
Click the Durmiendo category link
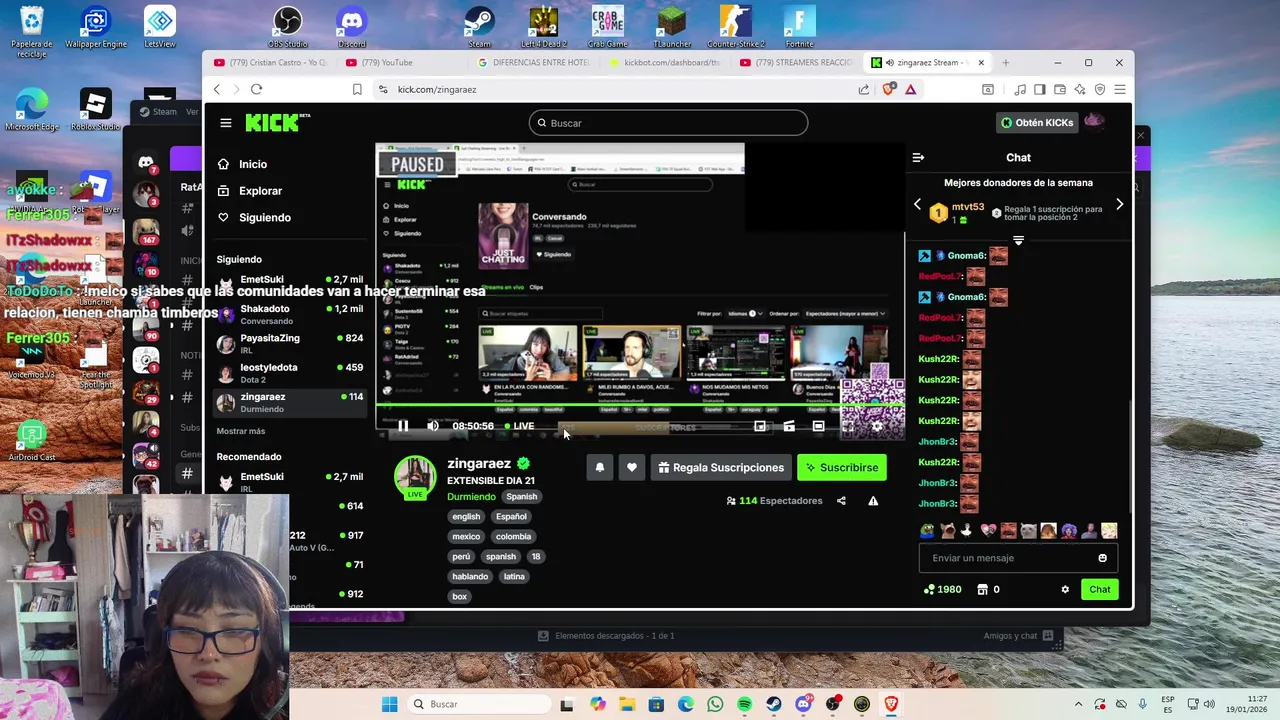[x=471, y=497]
